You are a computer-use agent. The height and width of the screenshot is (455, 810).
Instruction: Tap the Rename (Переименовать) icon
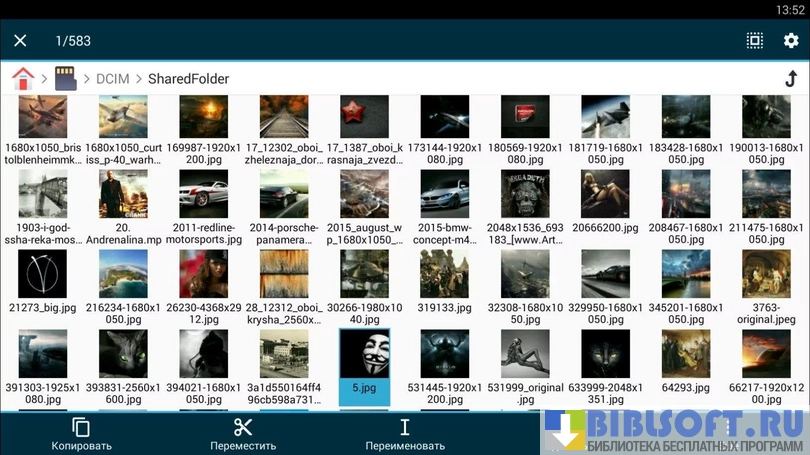coord(404,427)
